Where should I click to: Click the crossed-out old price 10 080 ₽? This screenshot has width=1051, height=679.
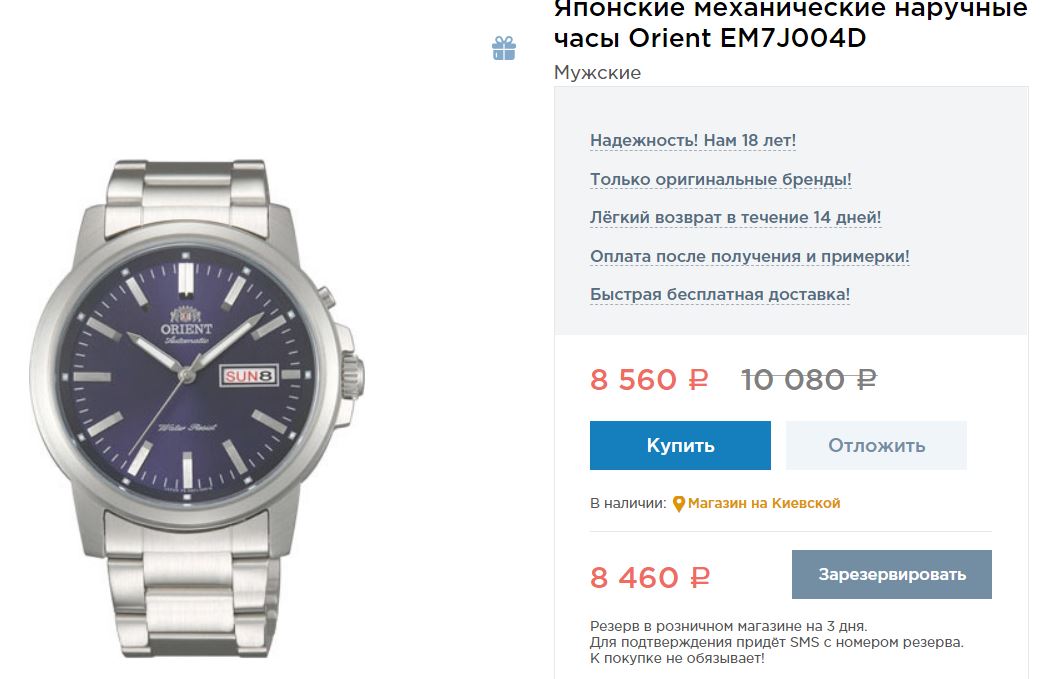pyautogui.click(x=808, y=380)
